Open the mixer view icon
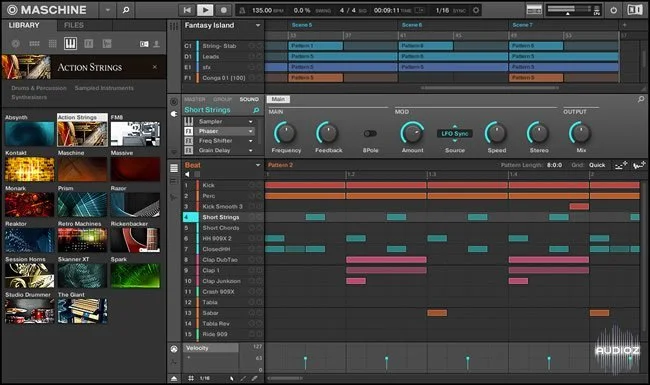 534,10
